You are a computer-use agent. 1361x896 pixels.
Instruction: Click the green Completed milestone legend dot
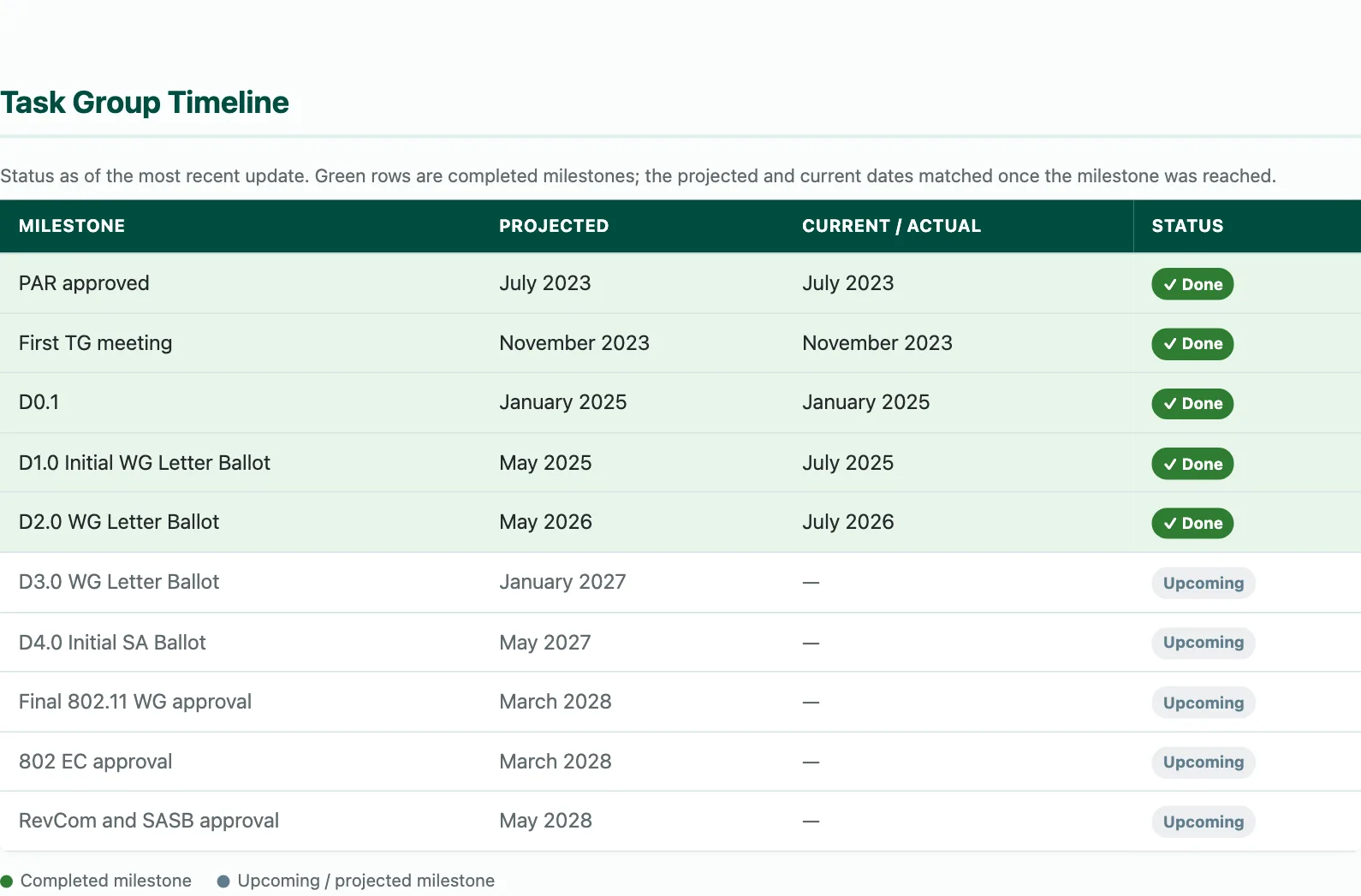coord(7,881)
